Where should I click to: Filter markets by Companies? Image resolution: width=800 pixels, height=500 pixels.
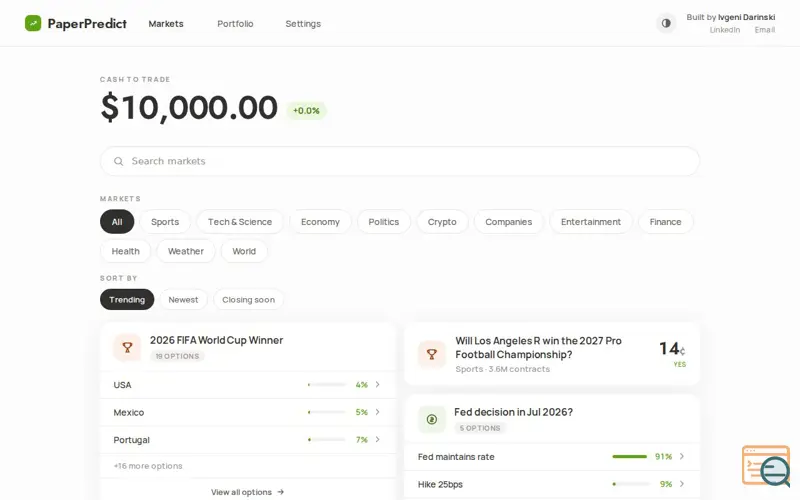509,222
